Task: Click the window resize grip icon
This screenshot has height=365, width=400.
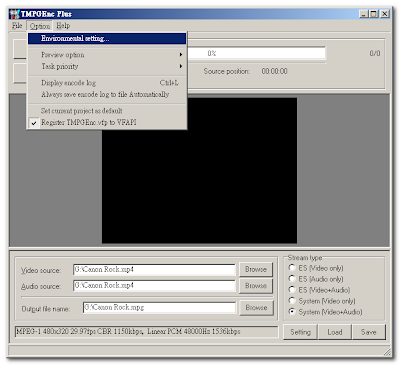Action: pyautogui.click(x=387, y=352)
